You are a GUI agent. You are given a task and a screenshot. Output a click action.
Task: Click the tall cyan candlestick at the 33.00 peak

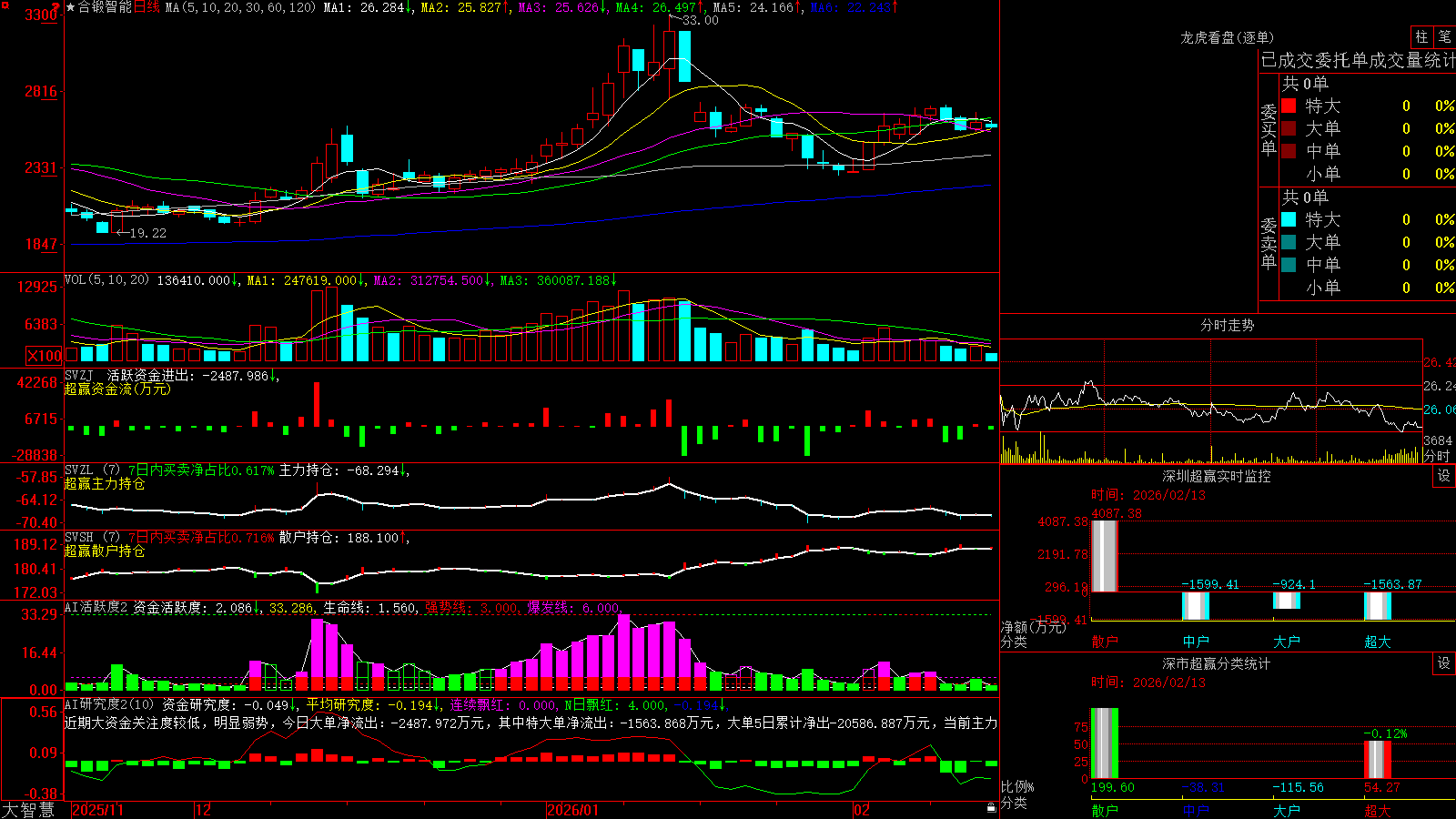click(x=684, y=56)
